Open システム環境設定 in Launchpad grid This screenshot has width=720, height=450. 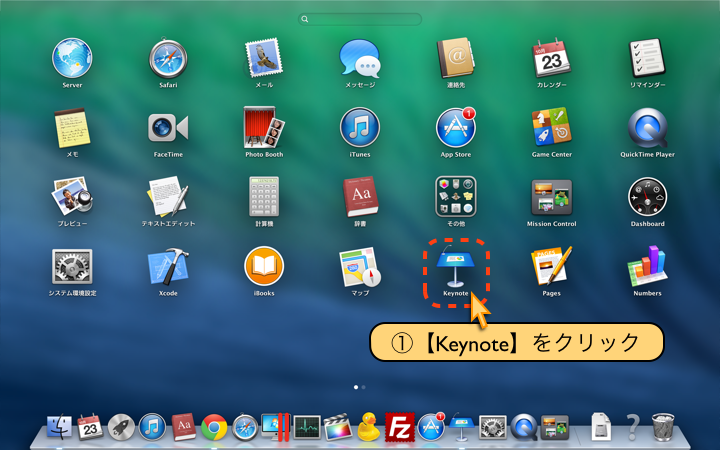72,266
